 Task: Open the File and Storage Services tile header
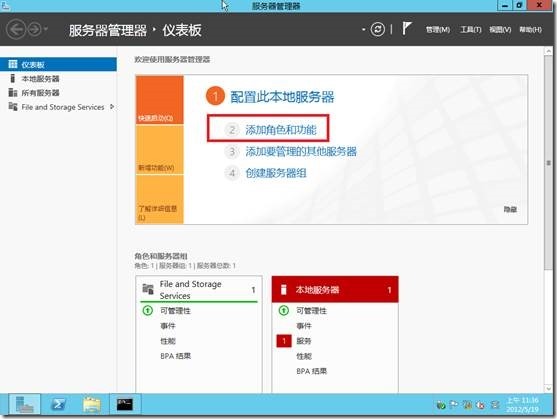[x=199, y=290]
